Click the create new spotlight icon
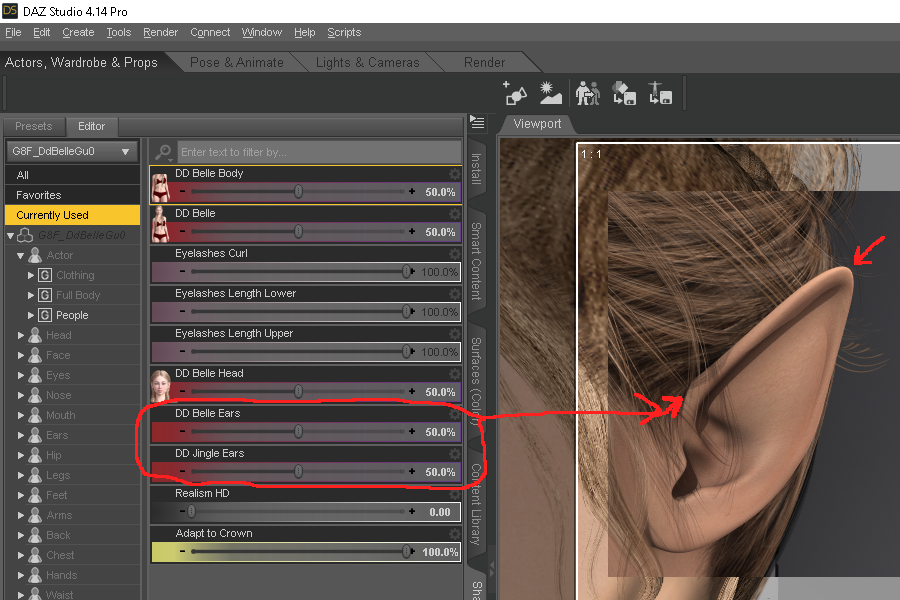 (515, 93)
